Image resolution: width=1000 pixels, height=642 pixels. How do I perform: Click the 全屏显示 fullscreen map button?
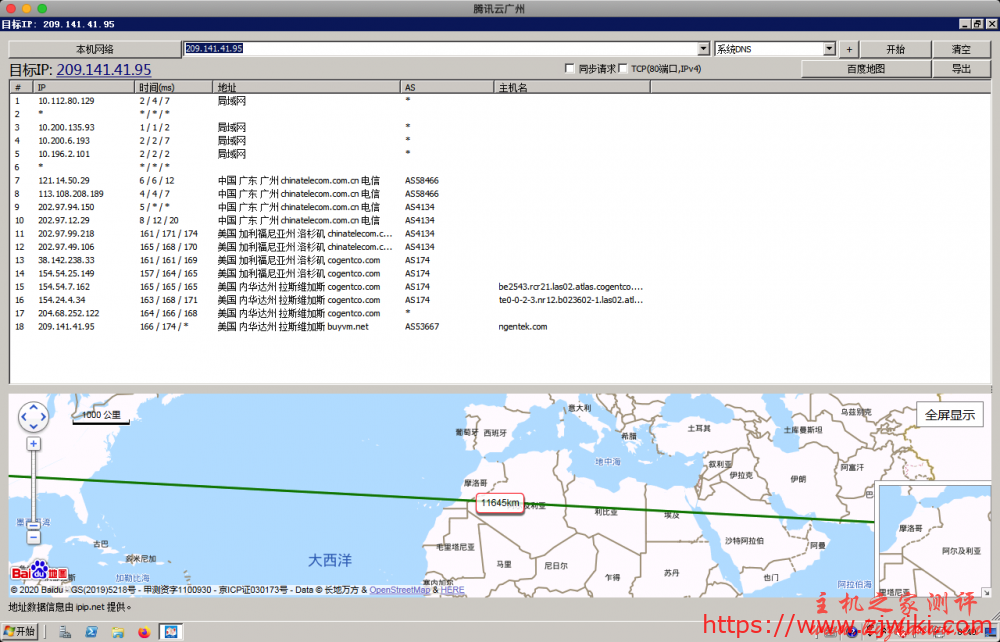(x=949, y=415)
